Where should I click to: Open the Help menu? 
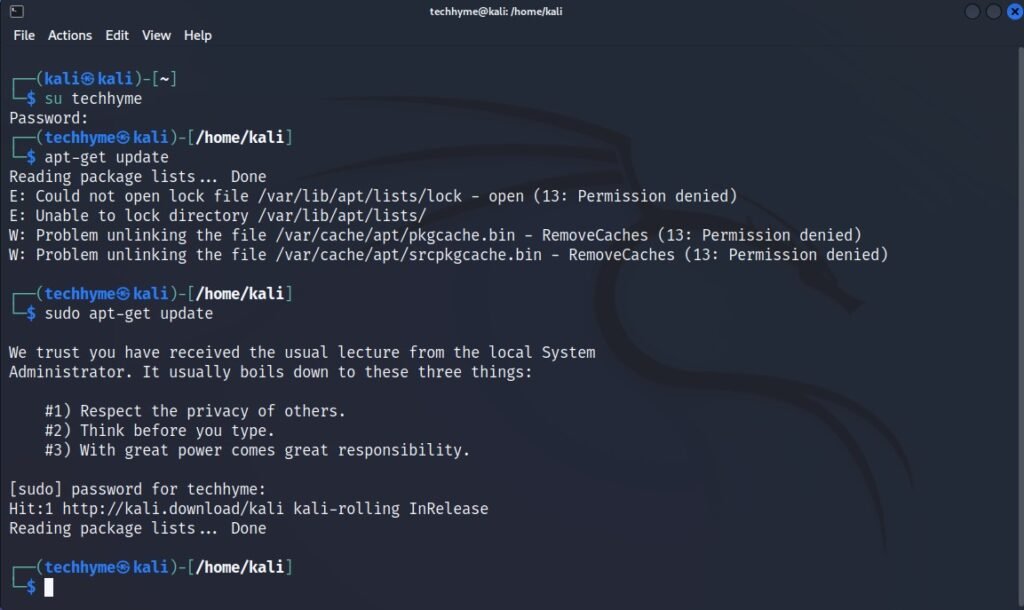point(197,35)
